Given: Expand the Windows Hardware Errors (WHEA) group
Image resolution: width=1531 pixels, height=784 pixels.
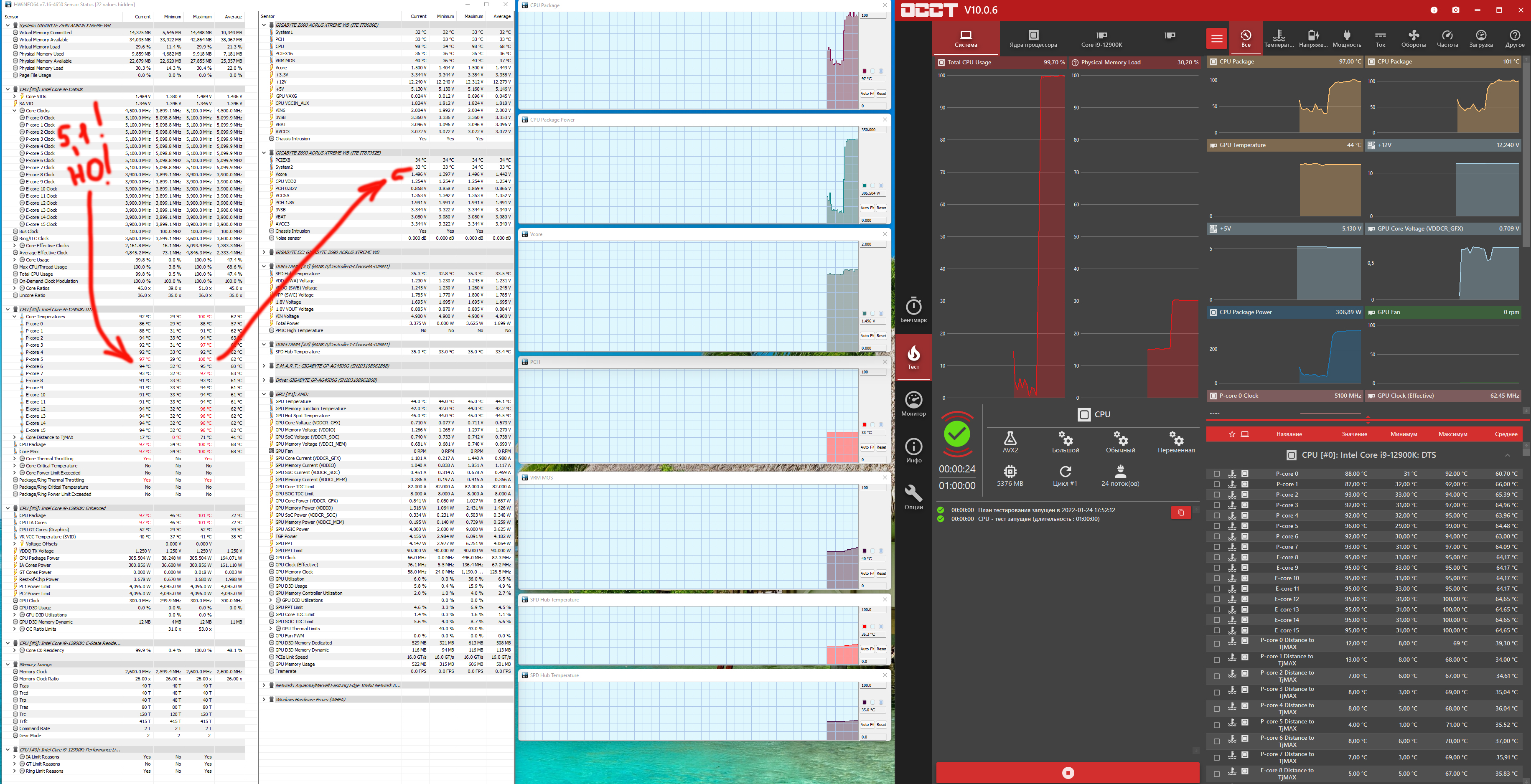Looking at the screenshot, I should pos(264,700).
